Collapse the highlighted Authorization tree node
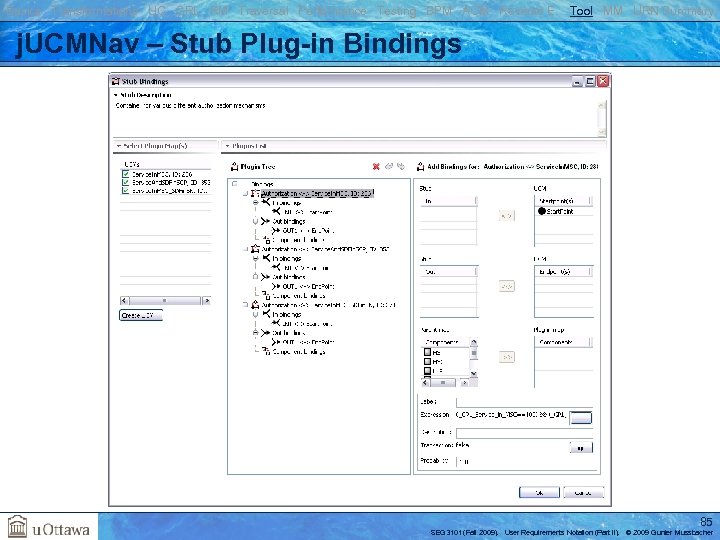The image size is (720, 540). pyautogui.click(x=245, y=193)
